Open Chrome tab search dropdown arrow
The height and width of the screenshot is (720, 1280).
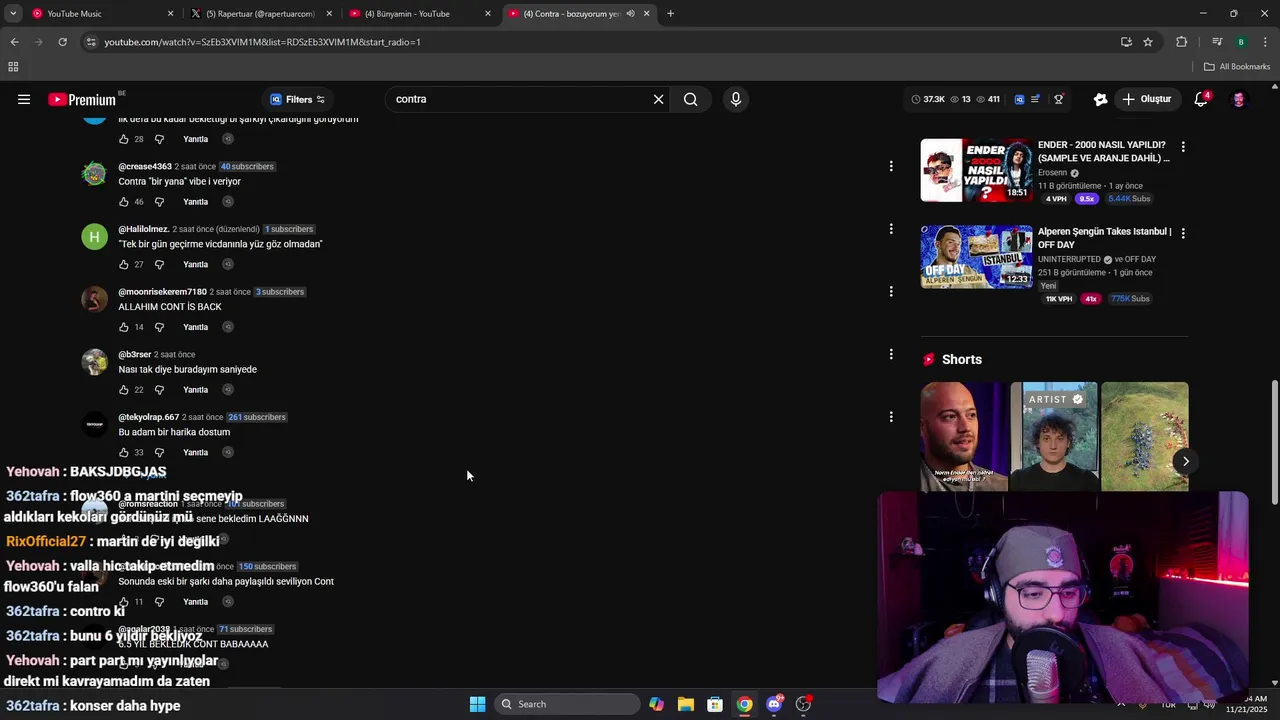coord(13,14)
